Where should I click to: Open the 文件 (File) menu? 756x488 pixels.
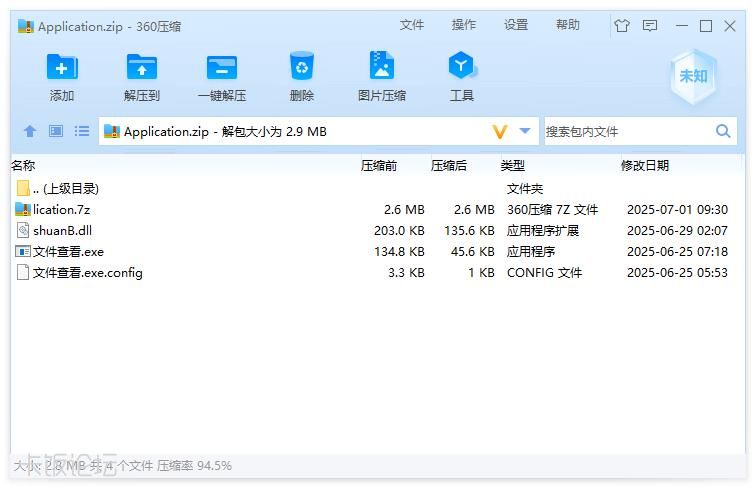coord(412,25)
